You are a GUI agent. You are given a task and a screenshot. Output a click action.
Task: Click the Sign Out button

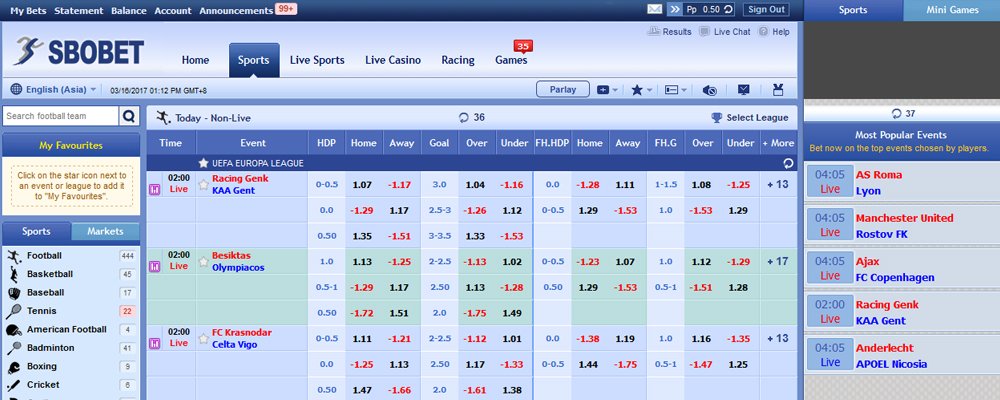766,10
